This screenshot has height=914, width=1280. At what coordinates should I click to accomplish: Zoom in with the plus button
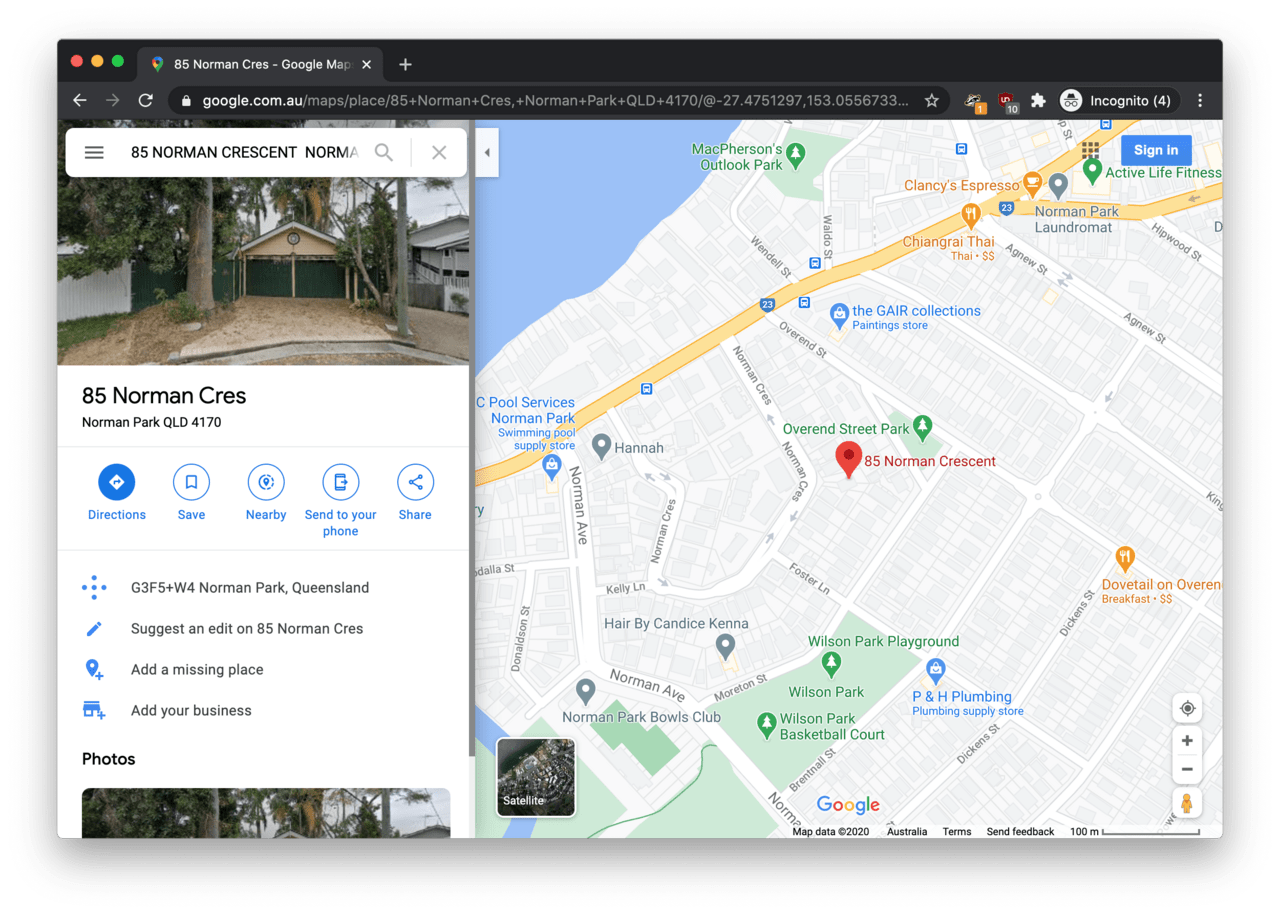[x=1187, y=741]
